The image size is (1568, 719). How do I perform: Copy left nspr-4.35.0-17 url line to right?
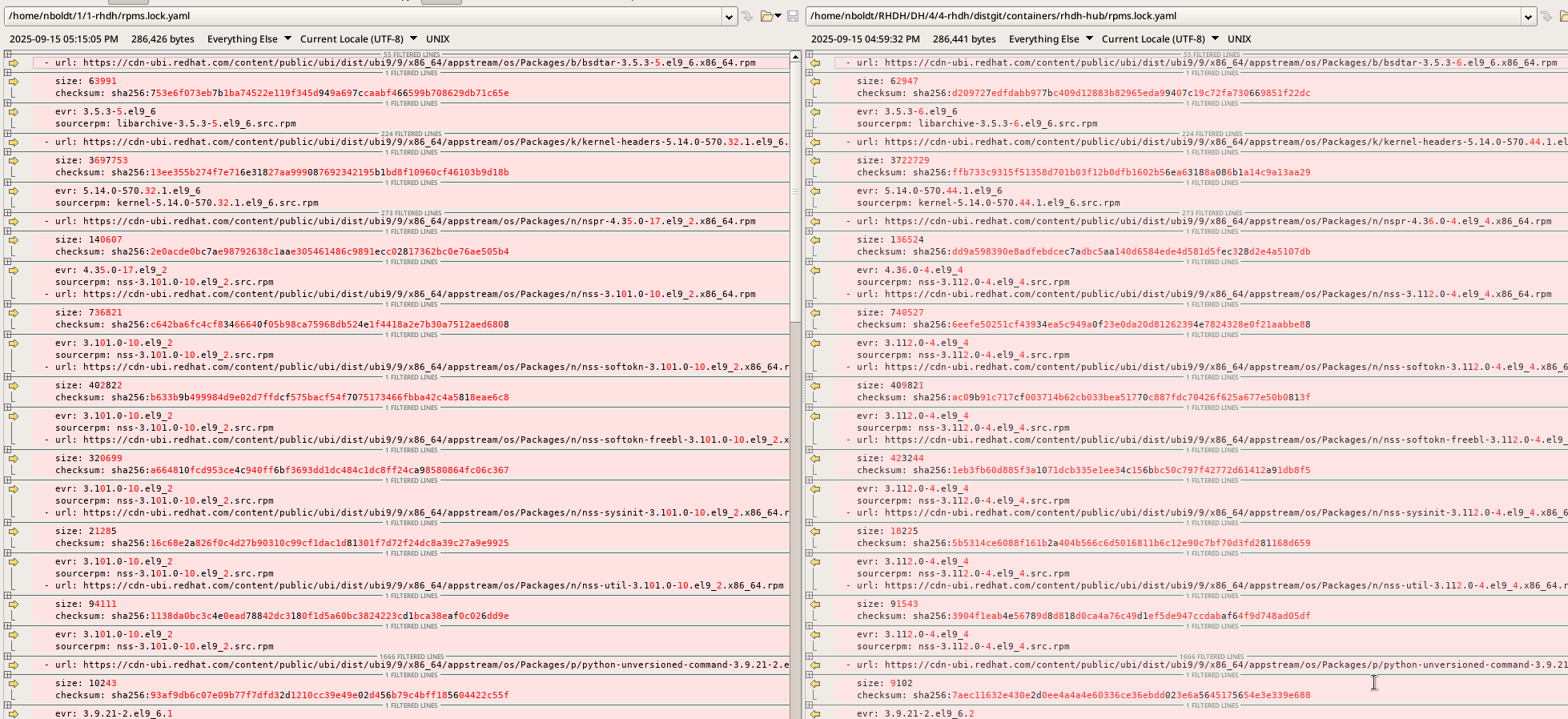click(x=14, y=221)
